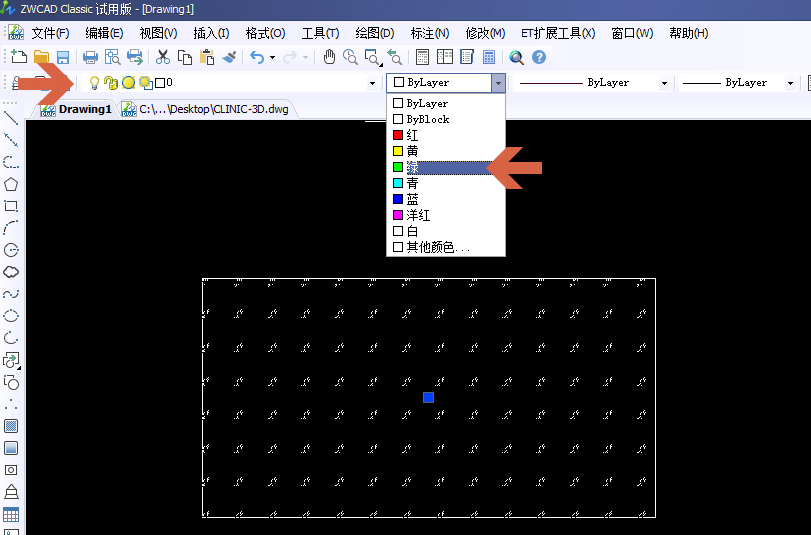Activate the Pan hand tool

point(329,58)
